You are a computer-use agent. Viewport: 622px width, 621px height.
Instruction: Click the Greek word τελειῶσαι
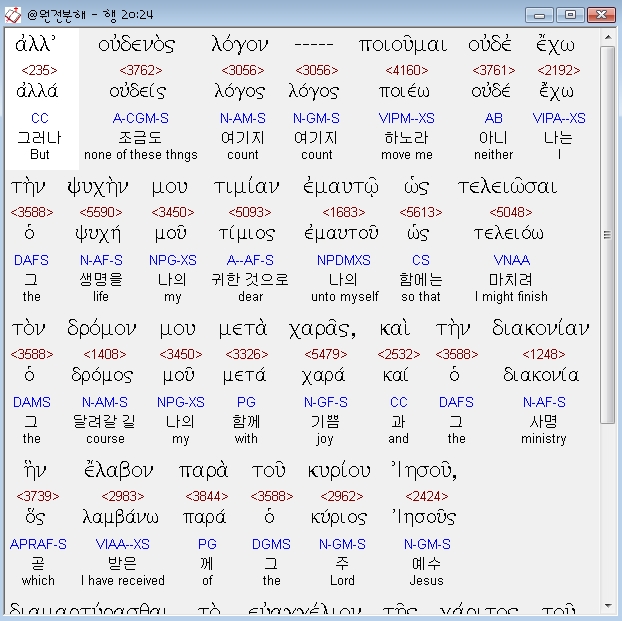click(507, 186)
